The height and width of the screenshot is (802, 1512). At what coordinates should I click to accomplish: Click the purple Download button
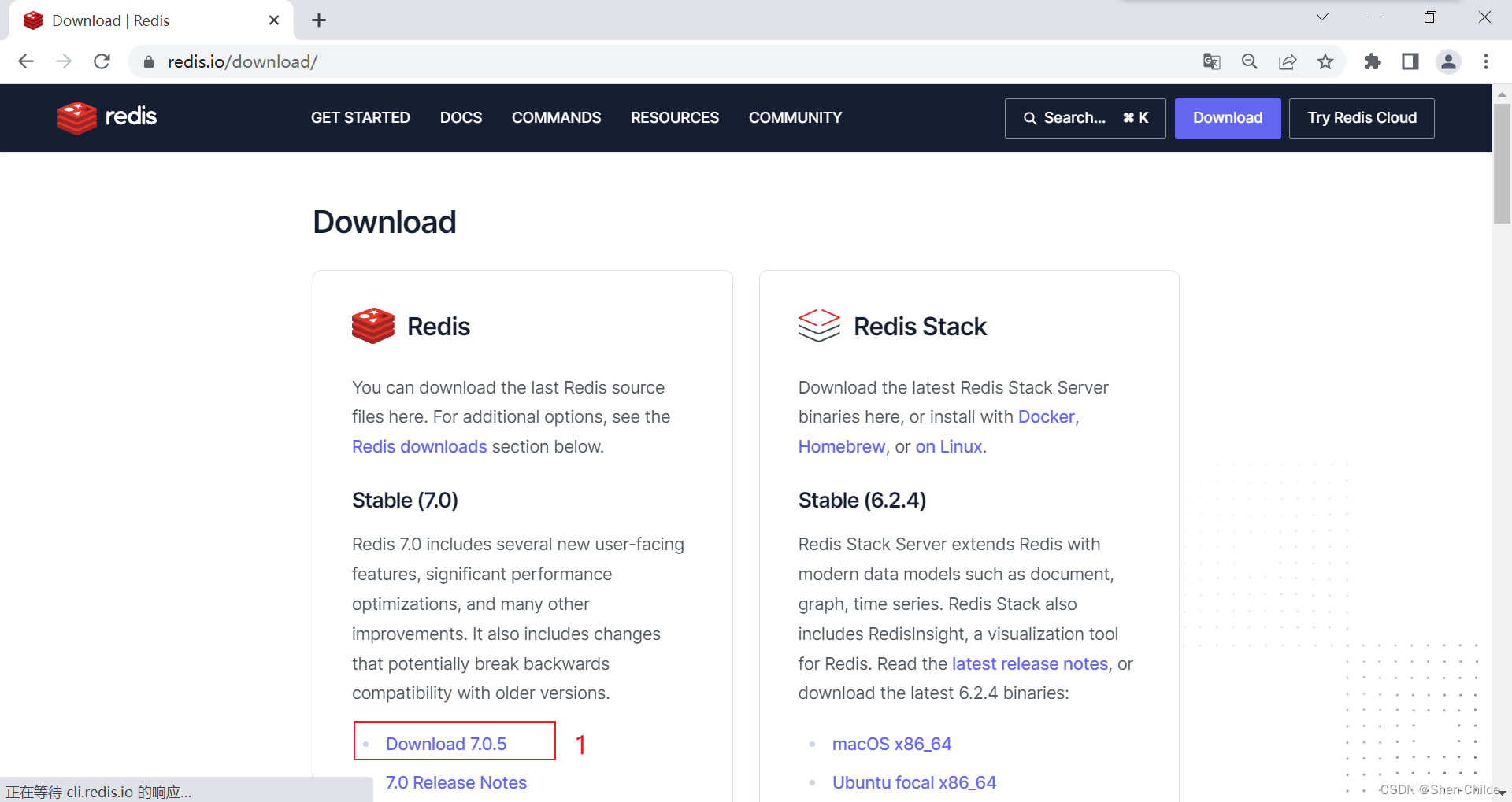(1228, 118)
